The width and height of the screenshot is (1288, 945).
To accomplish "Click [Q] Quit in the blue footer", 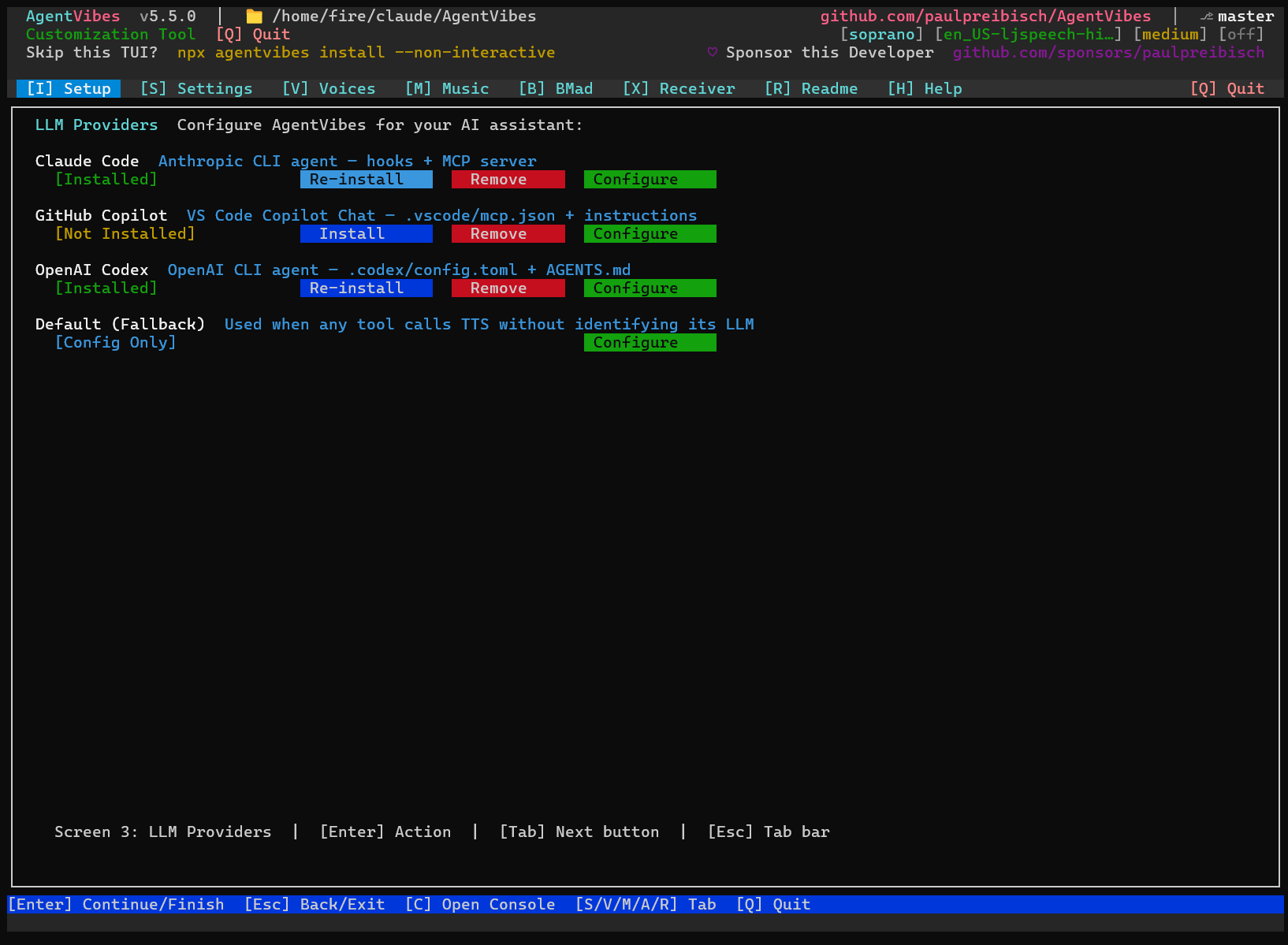I will coord(773,905).
